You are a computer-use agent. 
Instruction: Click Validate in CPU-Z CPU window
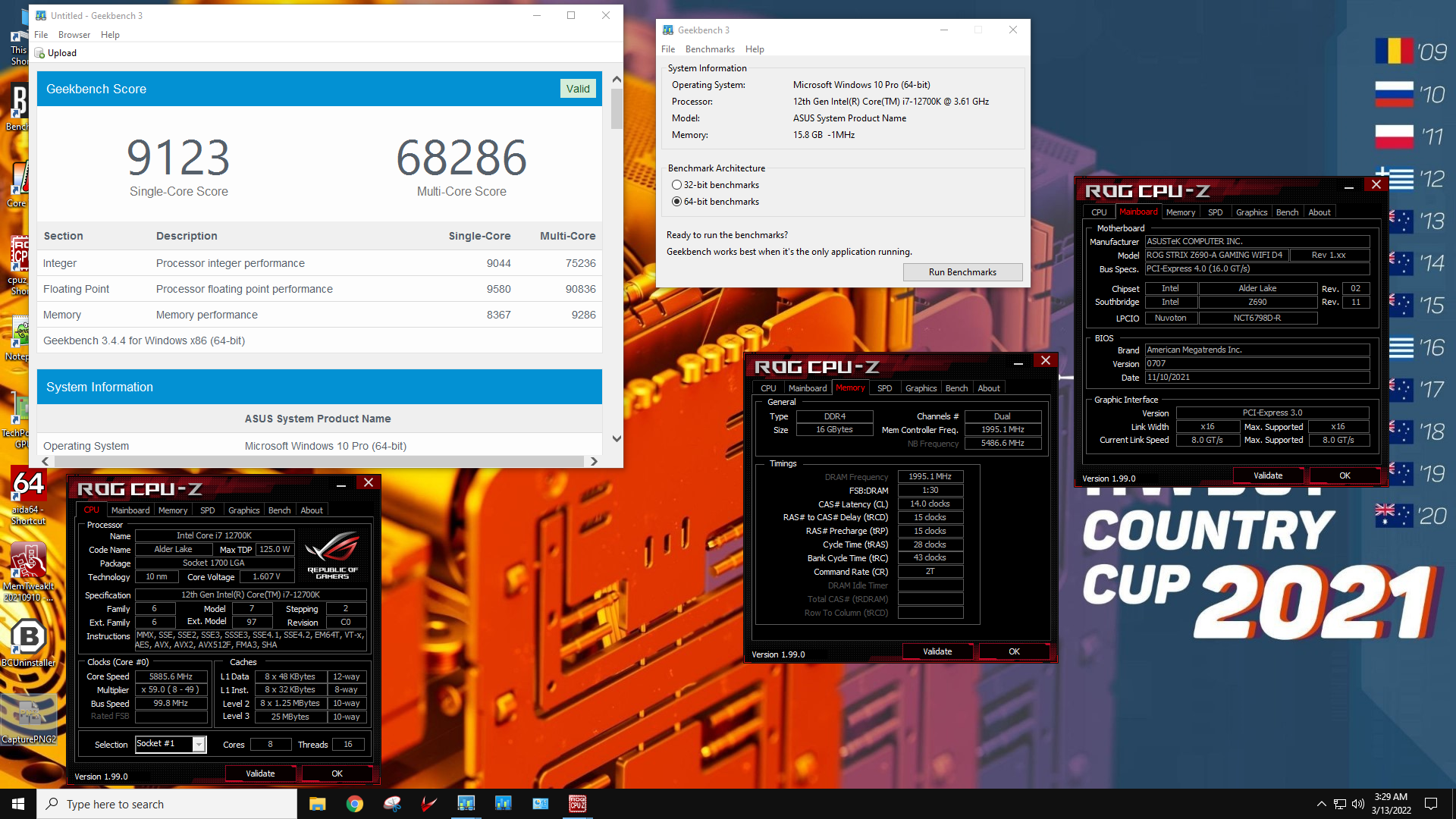point(260,773)
